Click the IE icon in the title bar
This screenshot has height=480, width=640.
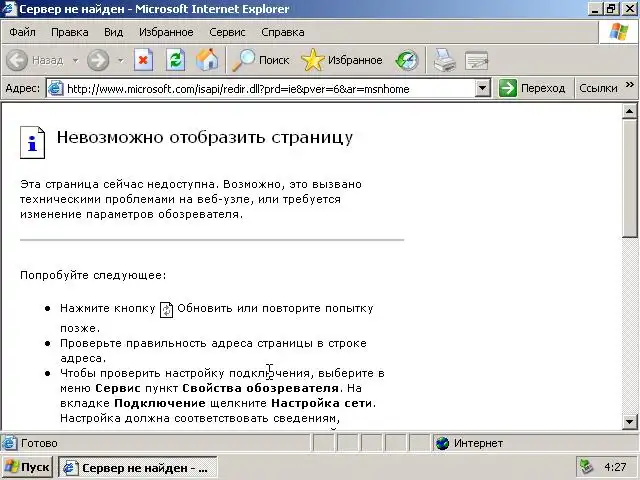9,9
